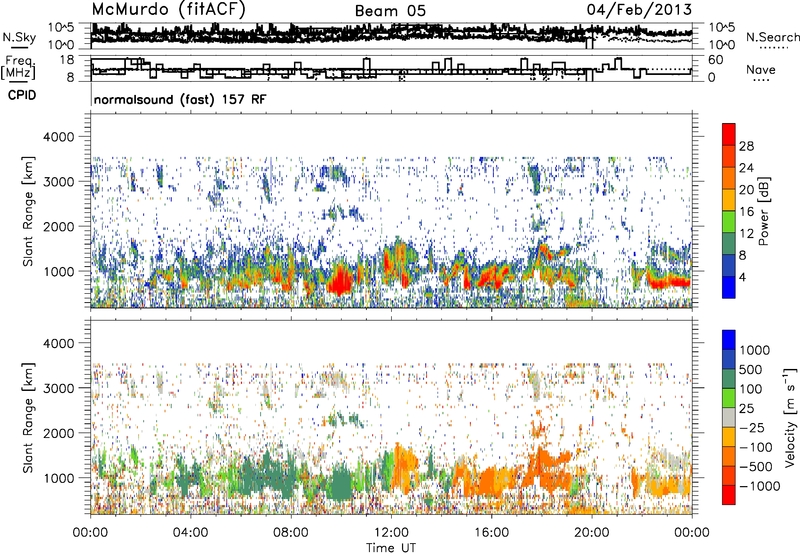The width and height of the screenshot is (800, 554).
Task: Click the "500" label on the Velocity colorbar
Action: click(x=751, y=370)
